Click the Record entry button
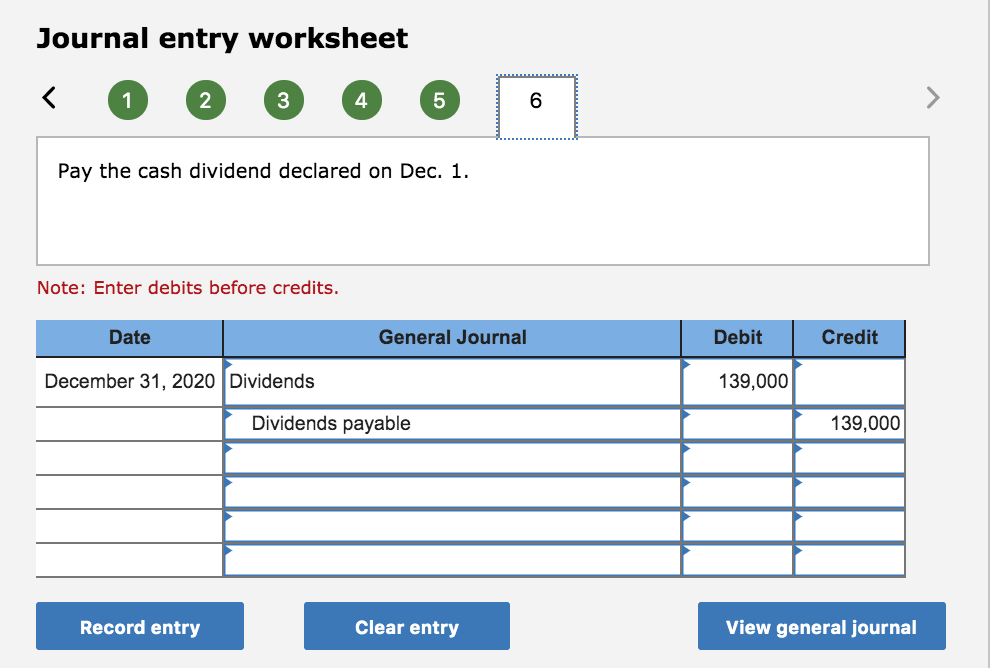This screenshot has height=668, width=1004. pyautogui.click(x=140, y=626)
